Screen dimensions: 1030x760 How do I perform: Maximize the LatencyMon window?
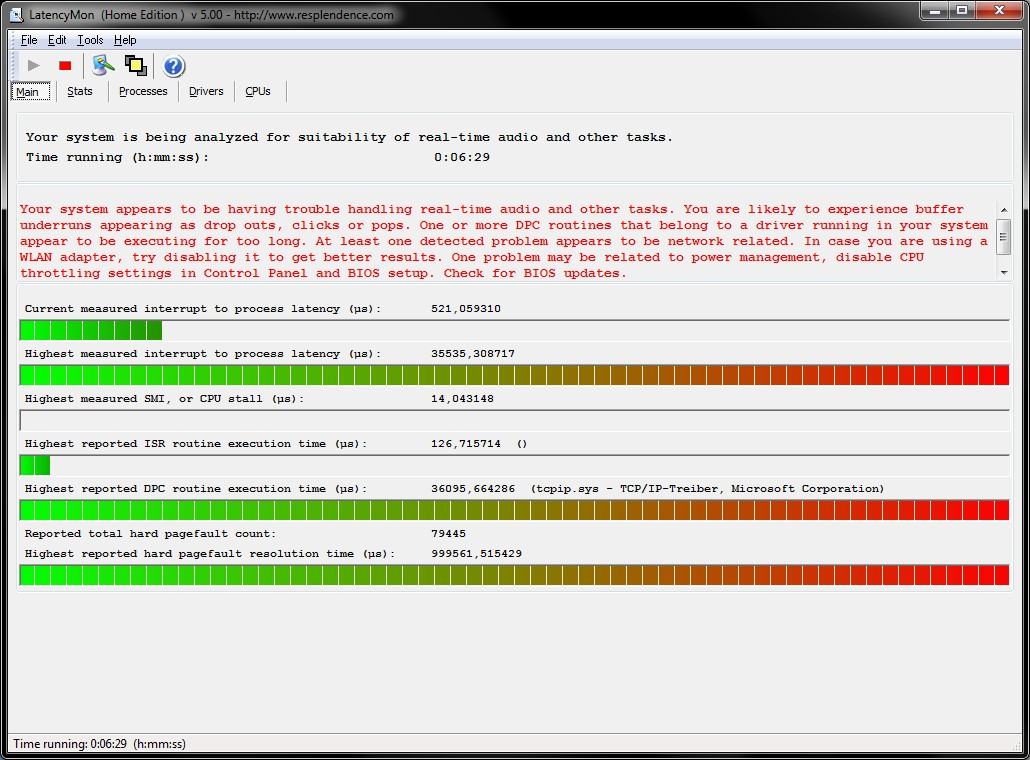pyautogui.click(x=962, y=11)
